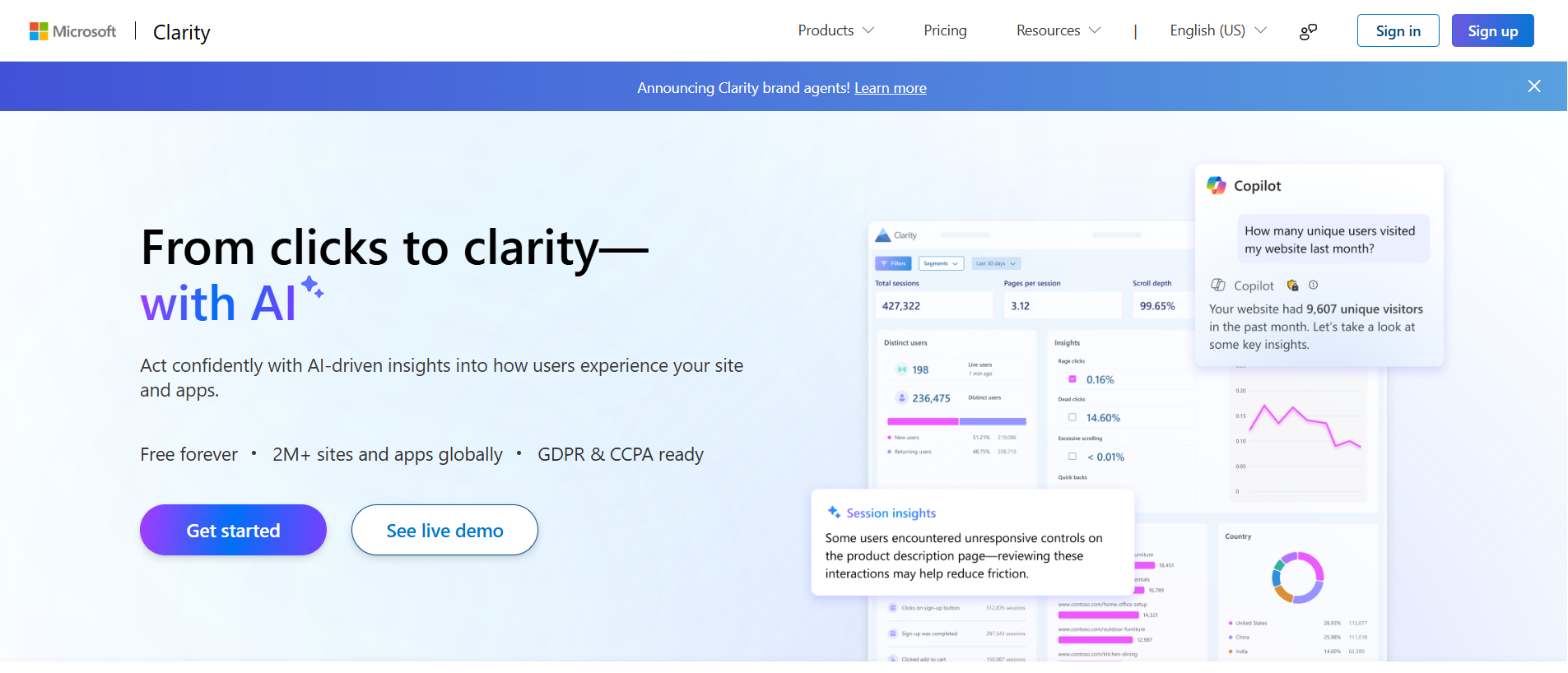Viewport: 1568px width, 673px height.
Task: Click the Copilot response icon
Action: [1217, 285]
